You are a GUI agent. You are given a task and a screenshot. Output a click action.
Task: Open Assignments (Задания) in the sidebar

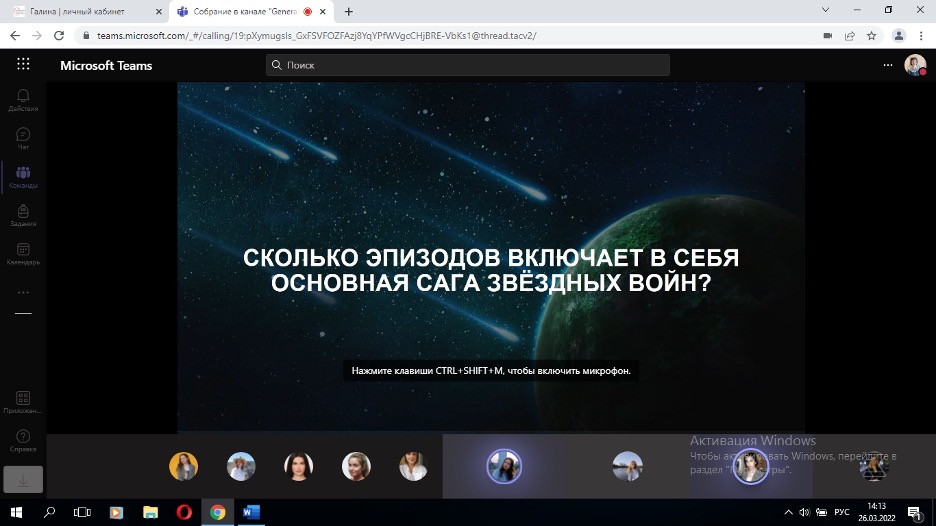click(23, 215)
